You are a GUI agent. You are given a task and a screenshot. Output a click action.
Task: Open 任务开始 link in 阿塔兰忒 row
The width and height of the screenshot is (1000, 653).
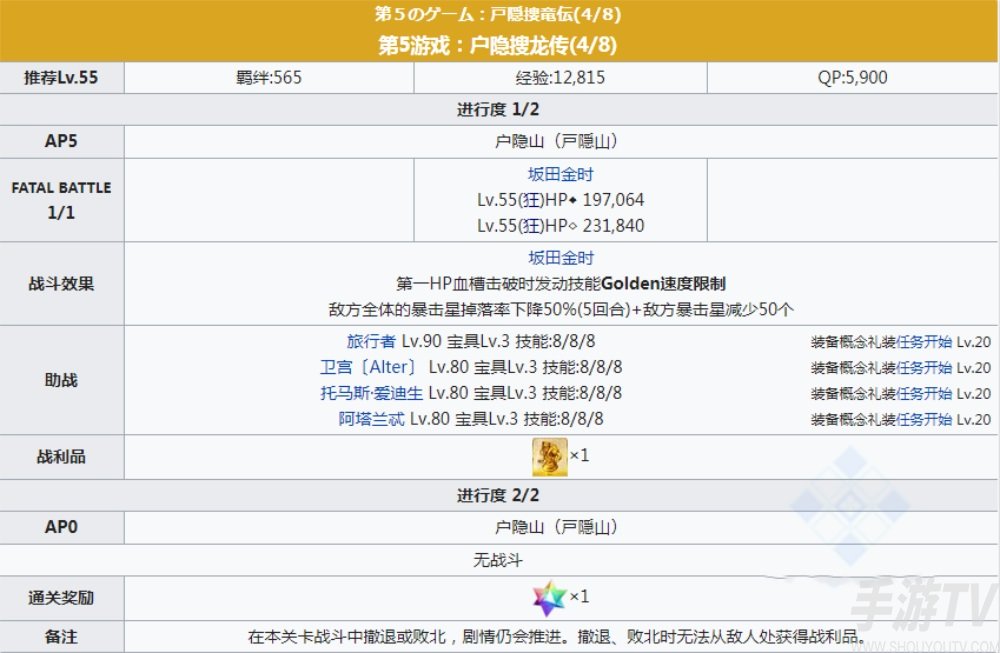click(924, 420)
